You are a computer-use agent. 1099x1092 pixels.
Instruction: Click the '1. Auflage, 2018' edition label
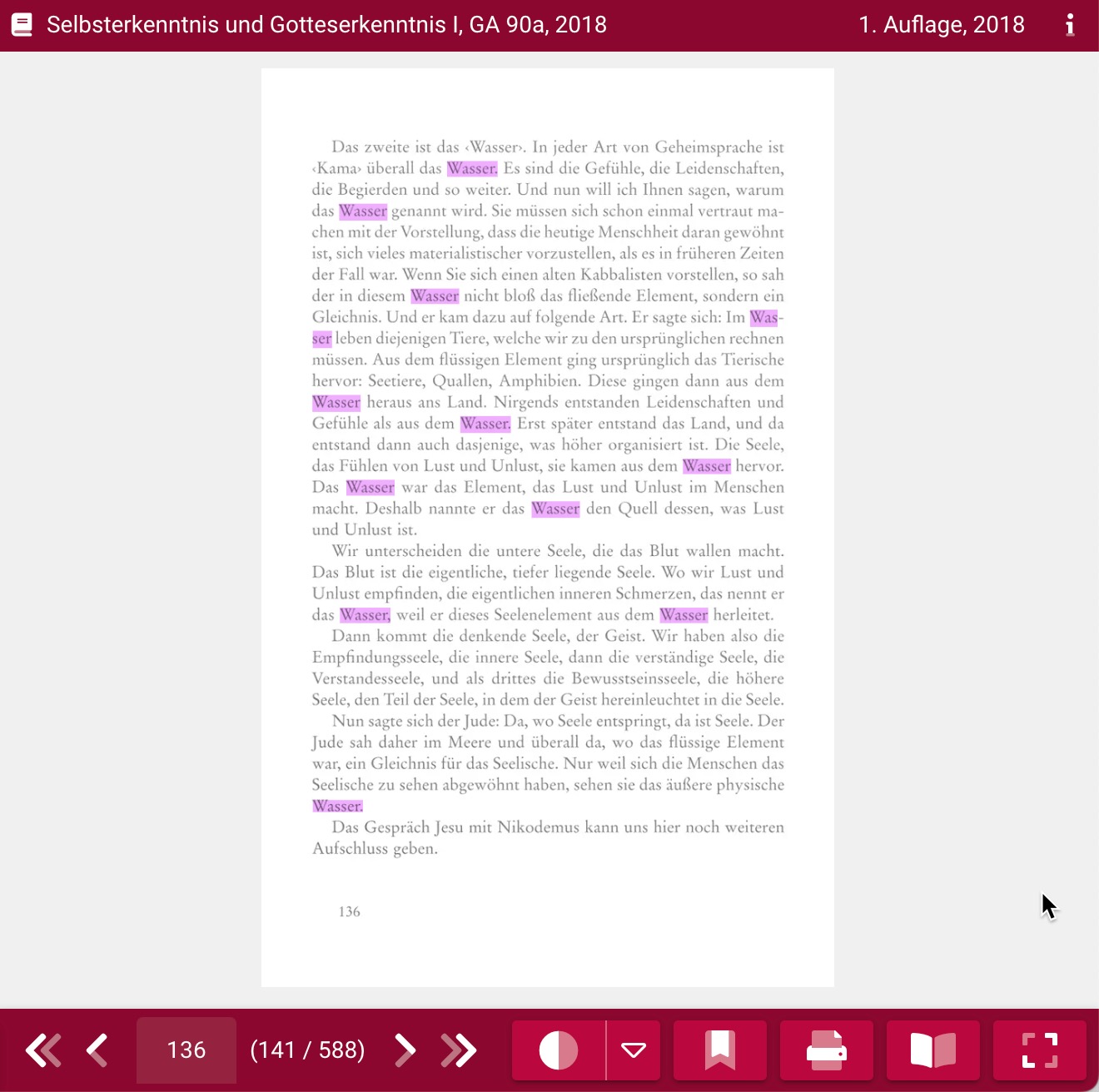pyautogui.click(x=941, y=25)
